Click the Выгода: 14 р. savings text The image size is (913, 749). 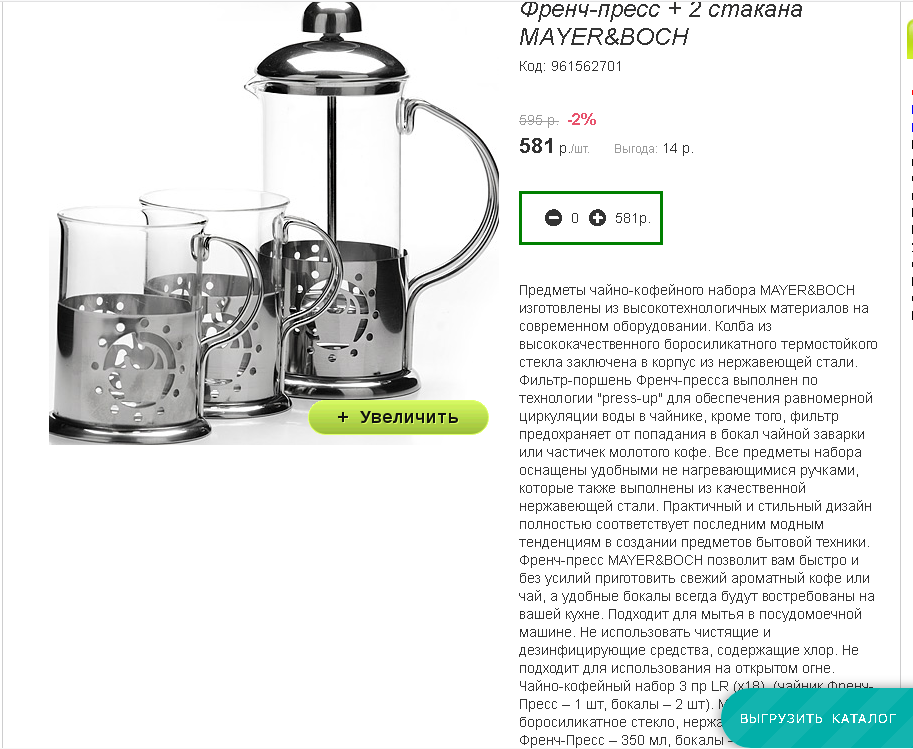(x=653, y=149)
